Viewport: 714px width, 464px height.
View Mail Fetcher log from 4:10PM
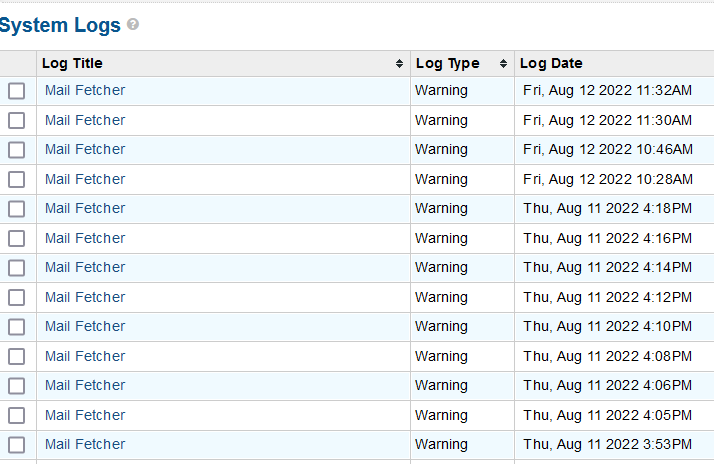[85, 326]
